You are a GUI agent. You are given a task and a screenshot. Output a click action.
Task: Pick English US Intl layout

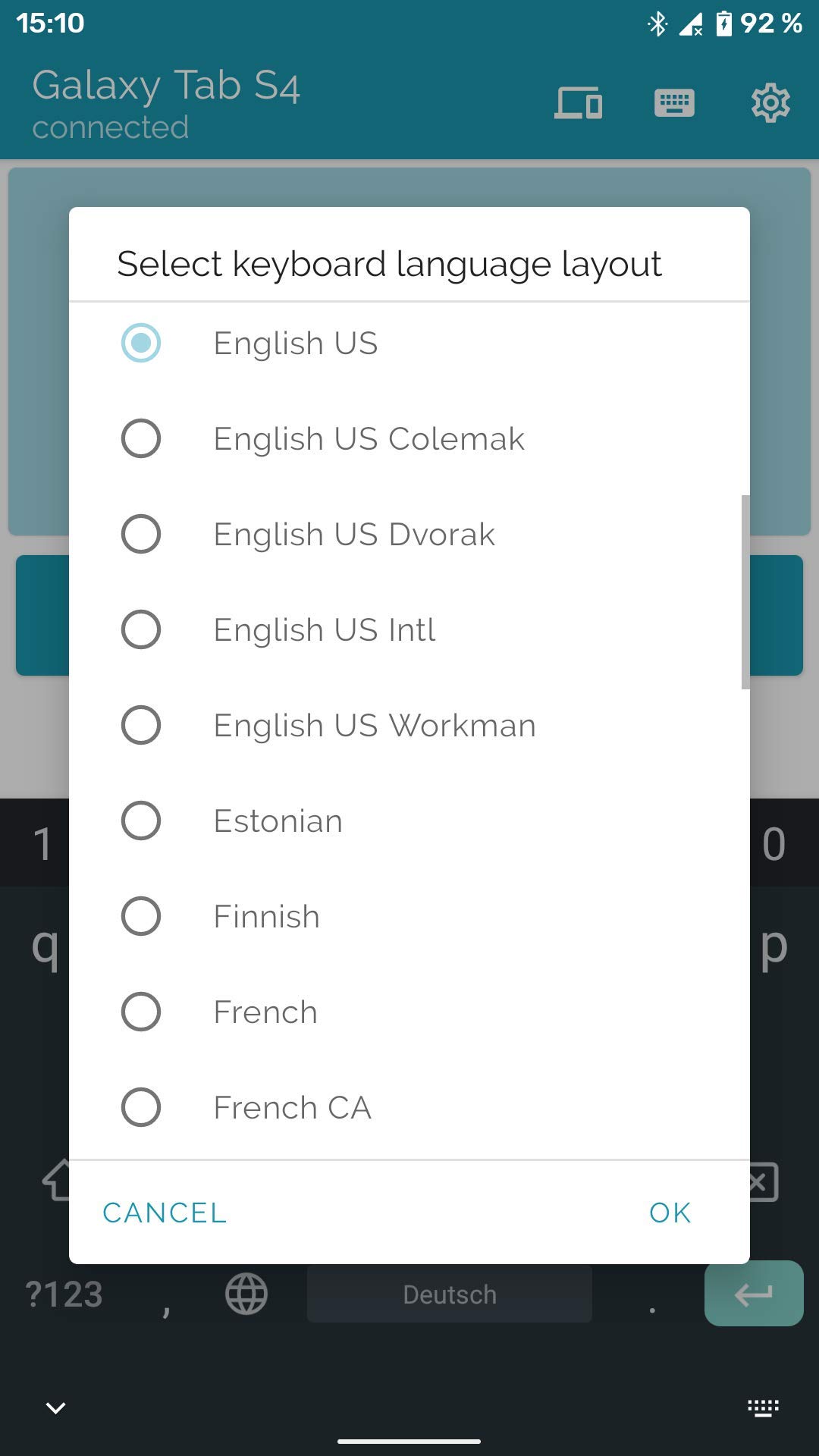click(x=141, y=629)
